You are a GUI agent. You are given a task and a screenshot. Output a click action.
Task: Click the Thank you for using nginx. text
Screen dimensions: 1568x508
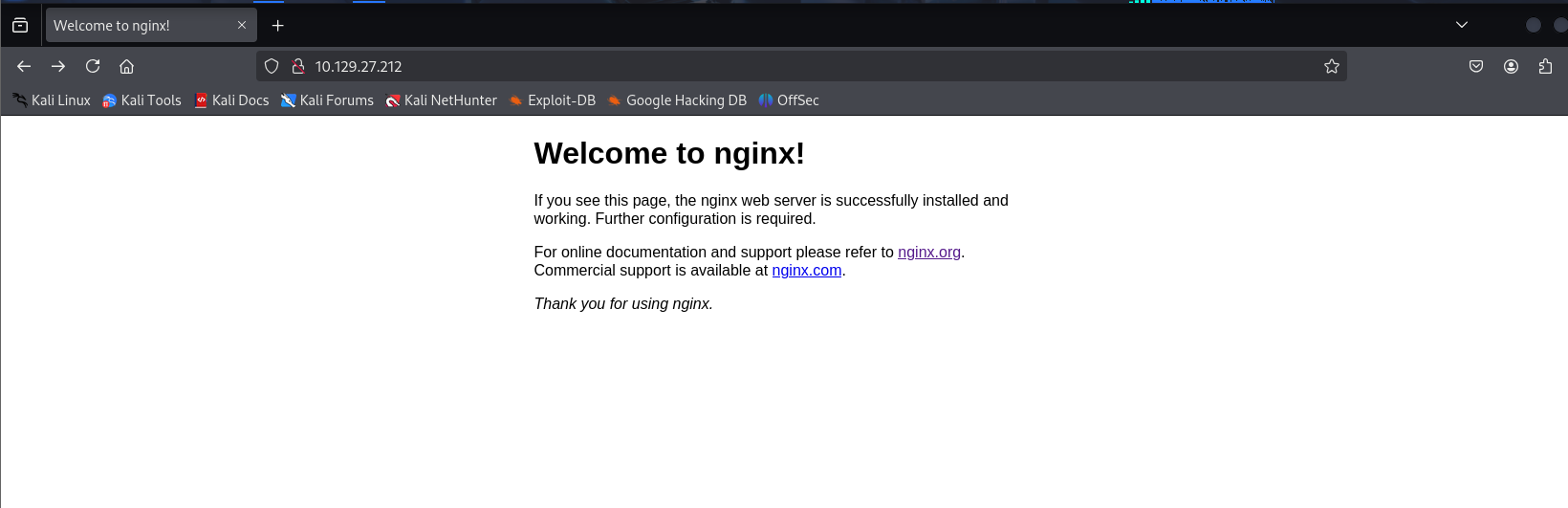[623, 304]
